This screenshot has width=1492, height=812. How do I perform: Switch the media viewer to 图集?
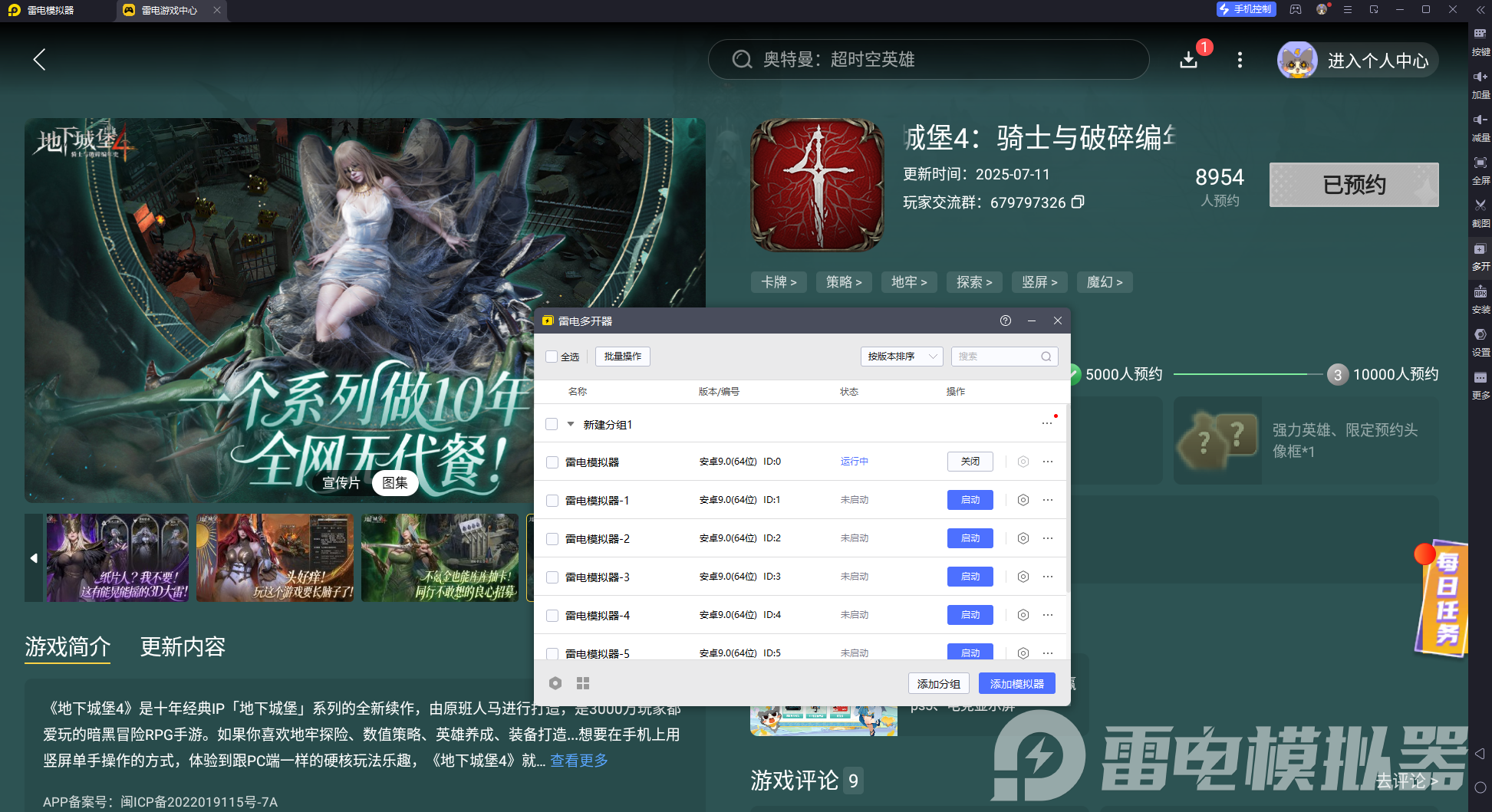tap(395, 483)
